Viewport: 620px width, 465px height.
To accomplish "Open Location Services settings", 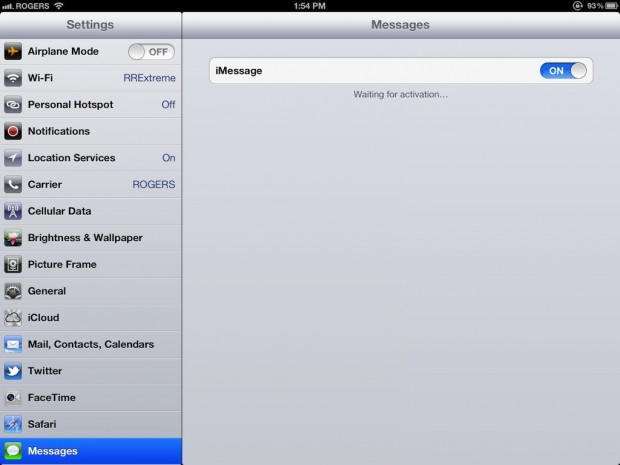I will [x=91, y=158].
